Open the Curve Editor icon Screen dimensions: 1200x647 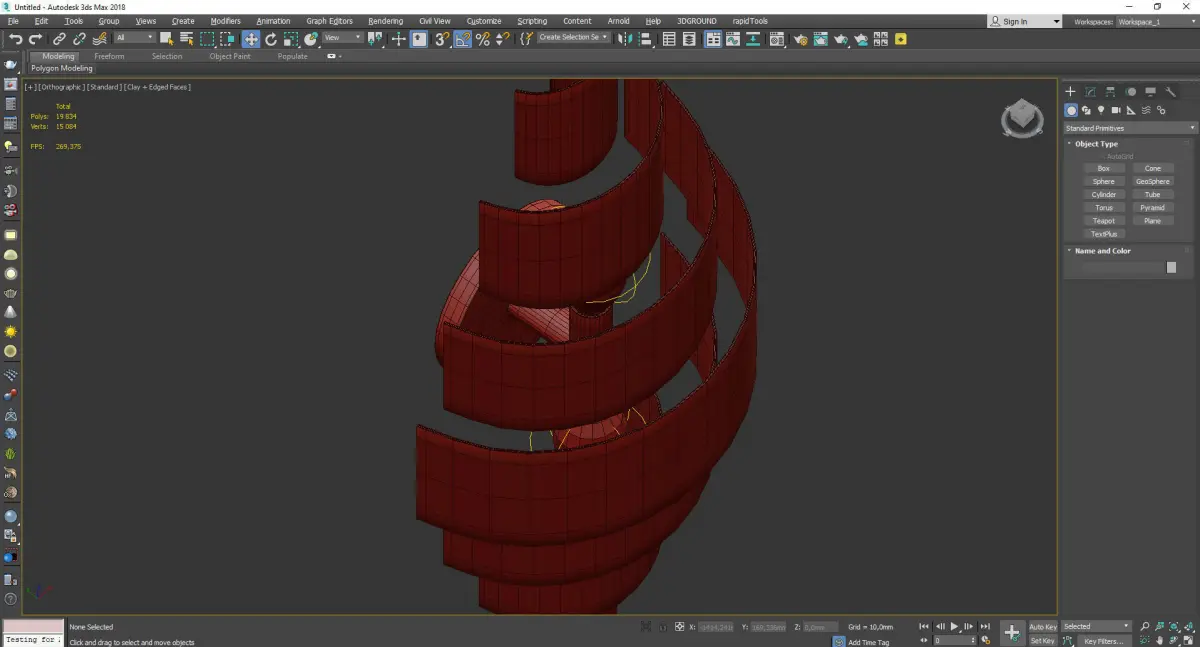click(x=732, y=39)
